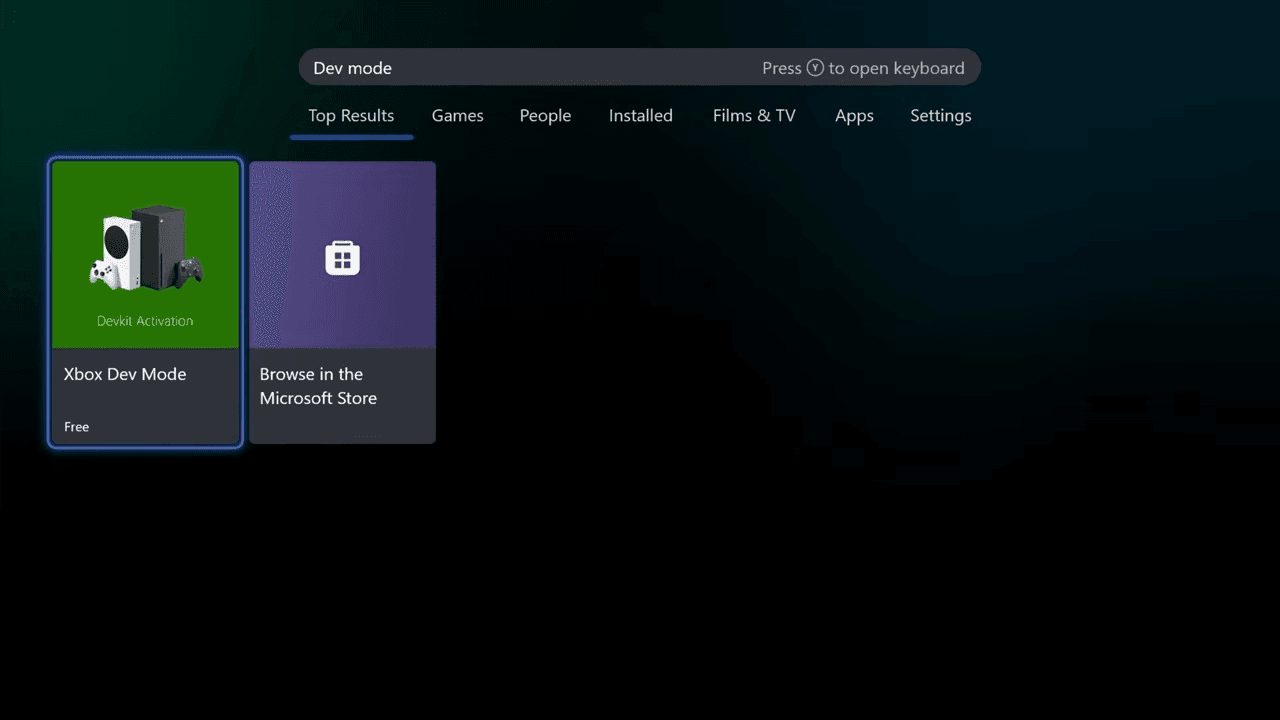Click the white Xbox controller image
Screen dimensions: 1280x720
pos(101,273)
